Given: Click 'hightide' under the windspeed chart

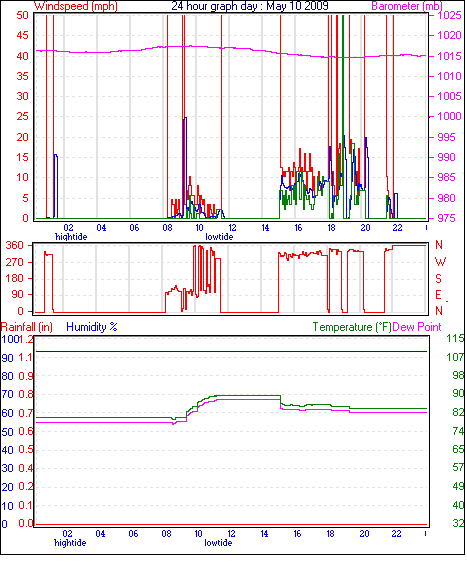Looking at the screenshot, I should pos(71,237).
